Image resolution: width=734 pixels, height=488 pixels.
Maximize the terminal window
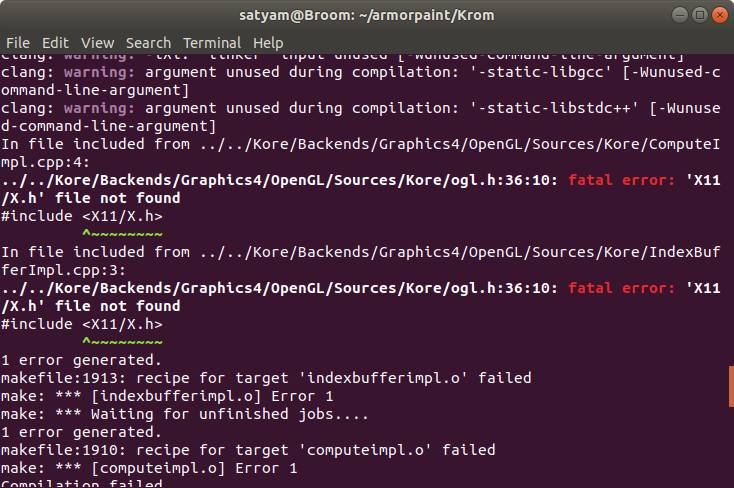(x=700, y=15)
